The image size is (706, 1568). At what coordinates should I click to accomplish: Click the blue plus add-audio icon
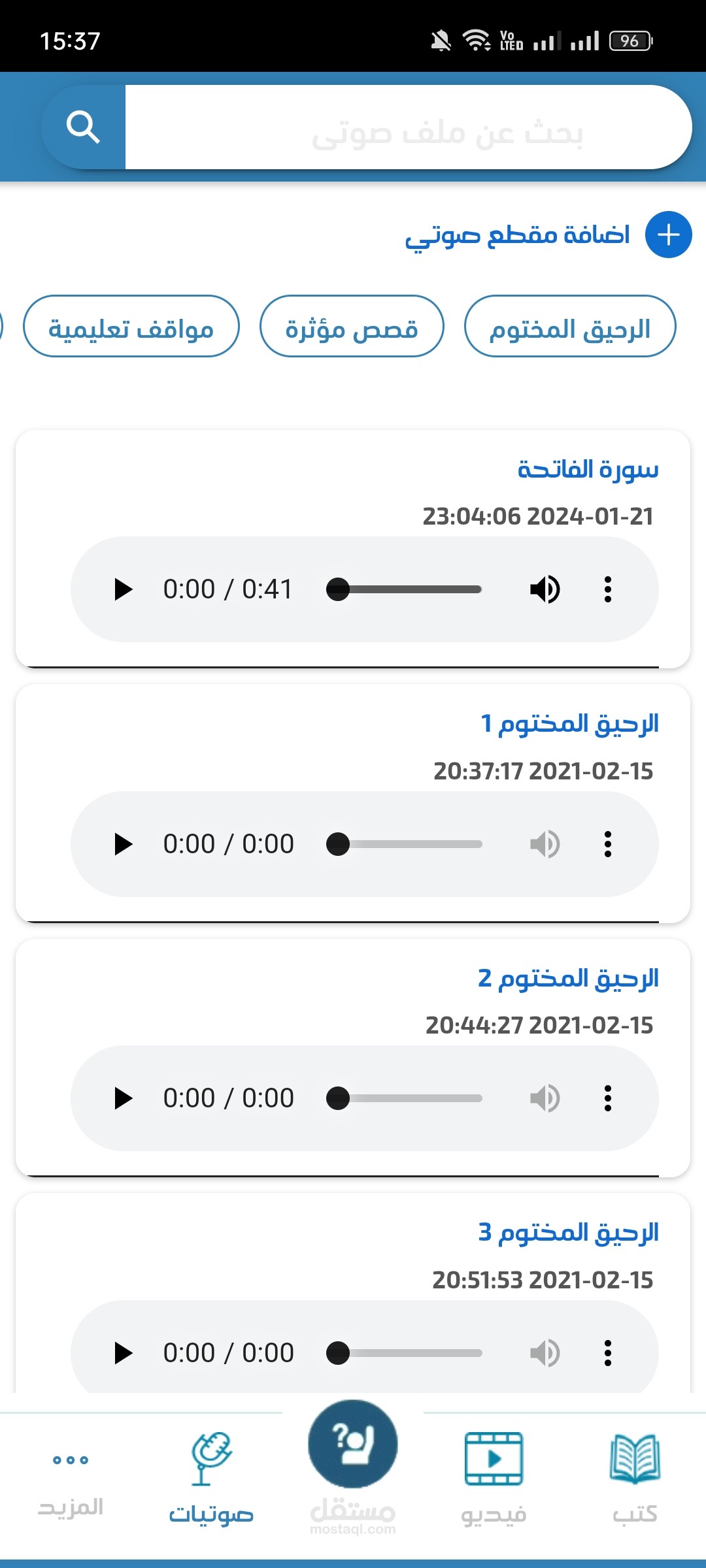(x=668, y=235)
